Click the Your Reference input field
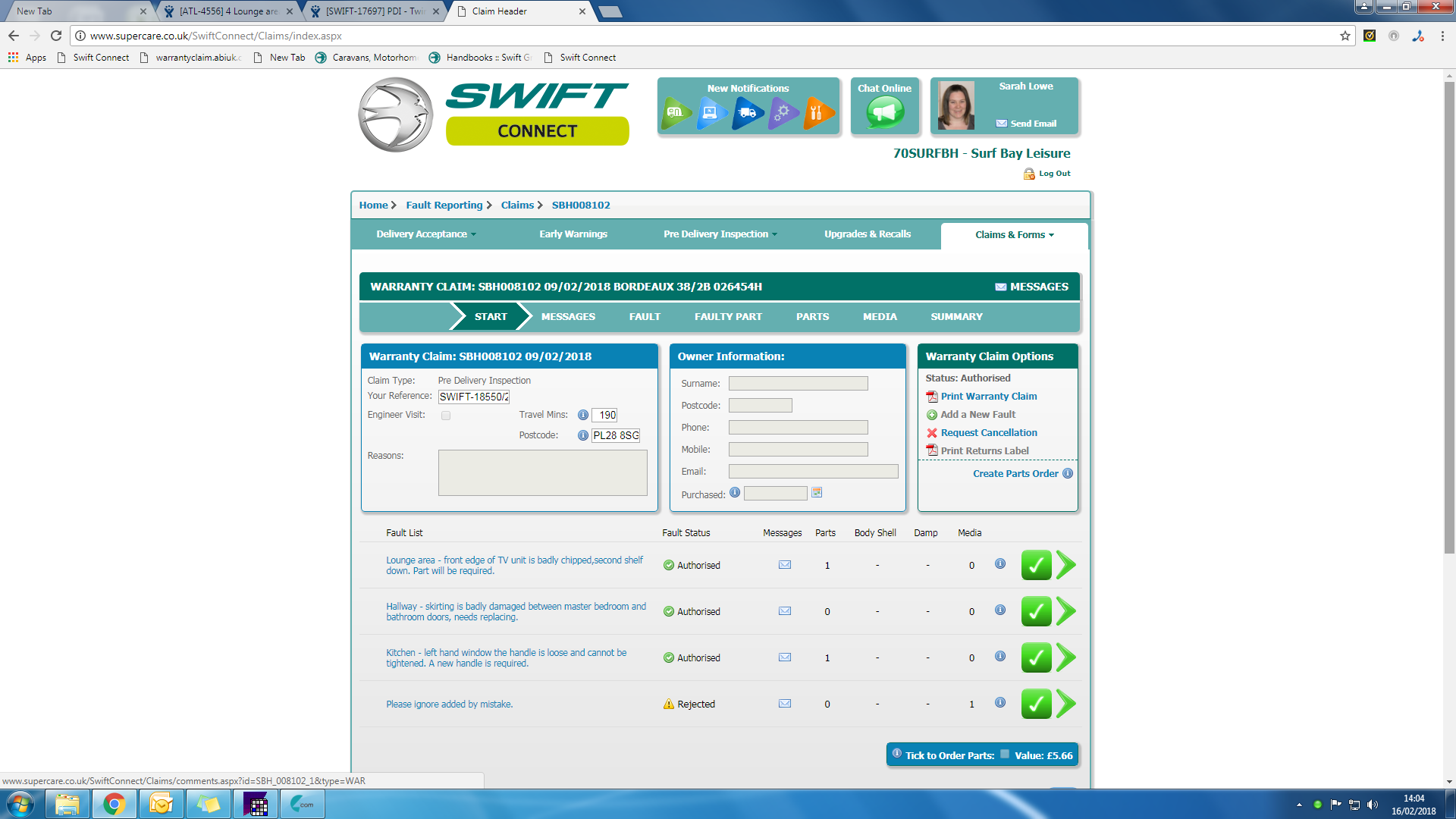This screenshot has width=1456, height=819. tap(474, 397)
